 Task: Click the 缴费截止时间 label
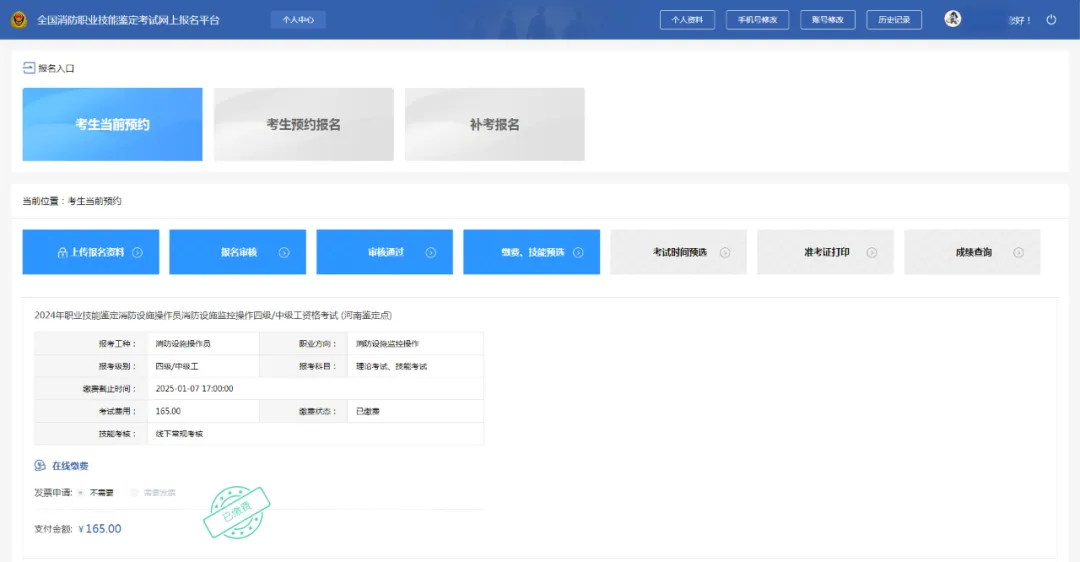click(x=110, y=389)
